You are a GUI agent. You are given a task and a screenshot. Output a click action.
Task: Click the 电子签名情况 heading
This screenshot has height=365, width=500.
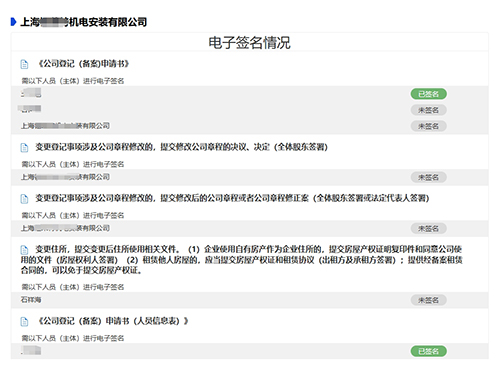(x=249, y=43)
